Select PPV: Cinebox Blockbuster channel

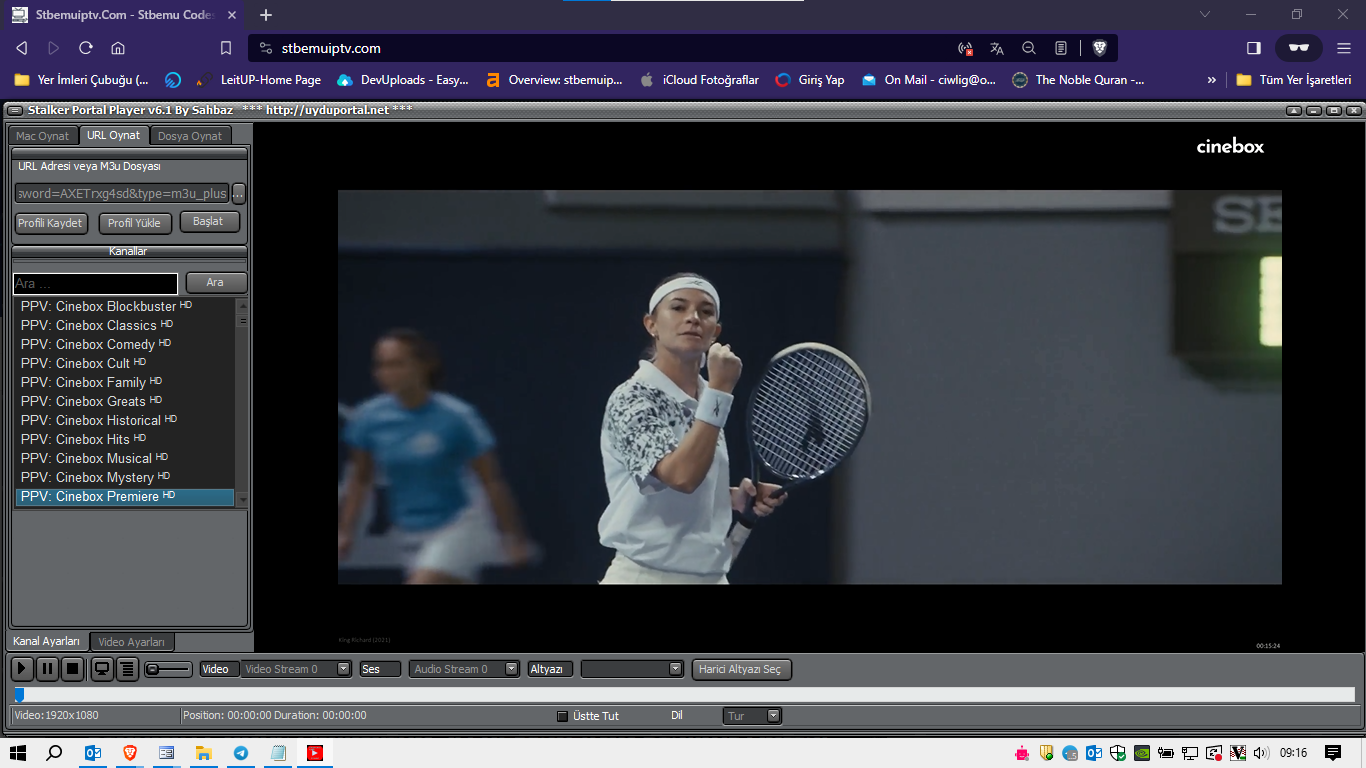[125, 306]
